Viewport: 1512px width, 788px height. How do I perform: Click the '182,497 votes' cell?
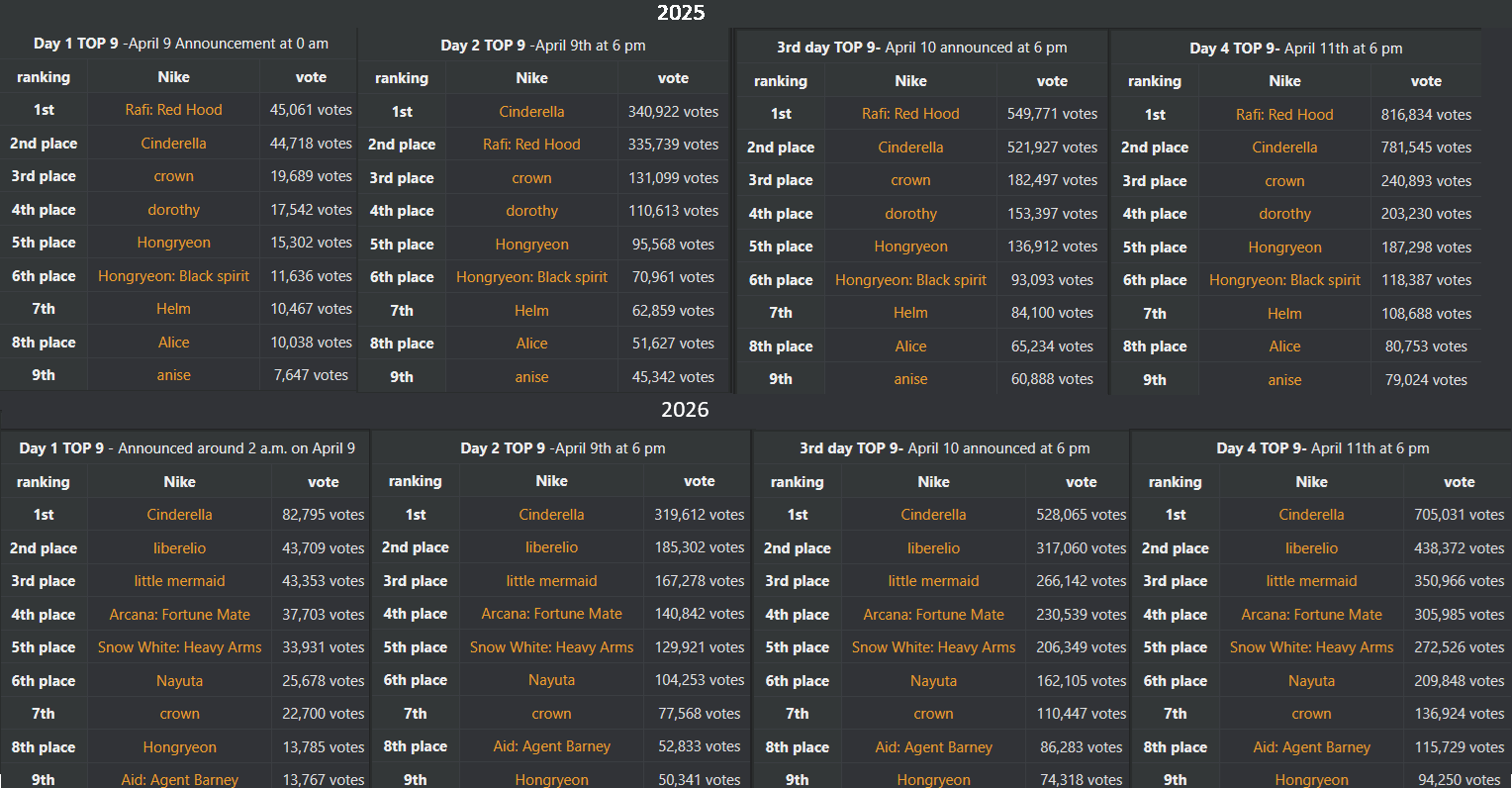click(x=1052, y=180)
